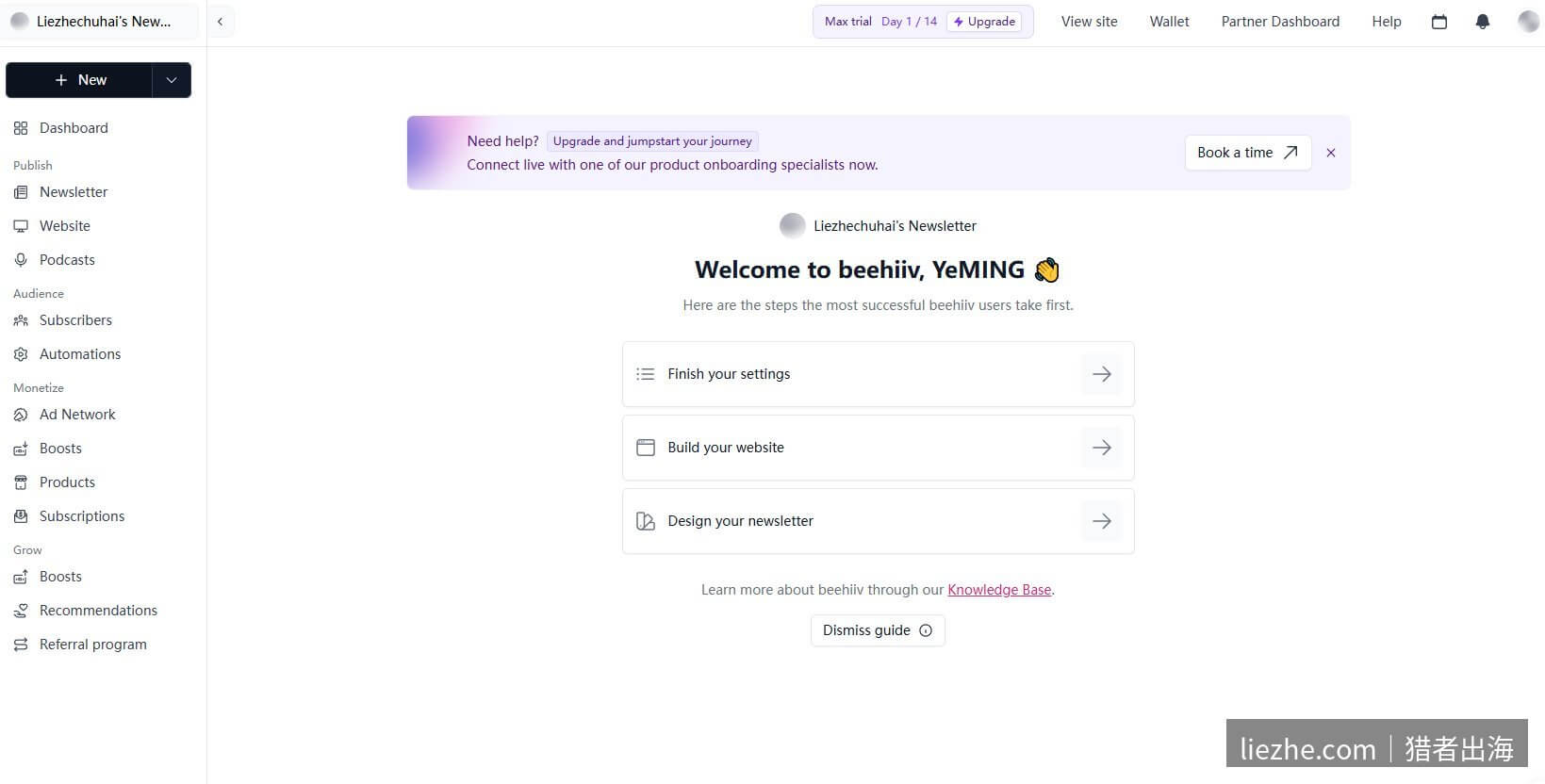
Task: Click the Build your website label
Action: coord(726,448)
